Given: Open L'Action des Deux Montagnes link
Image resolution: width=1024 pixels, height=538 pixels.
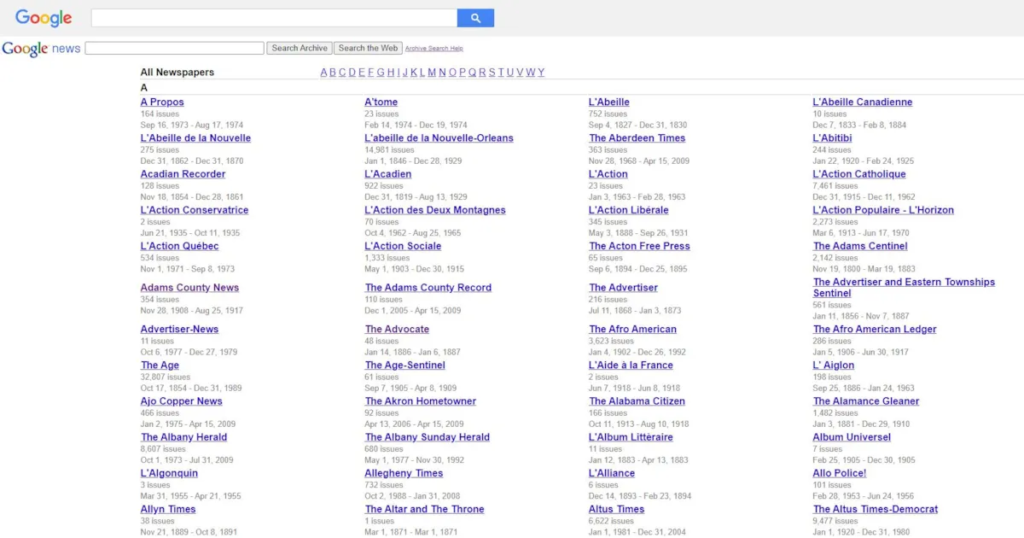Looking at the screenshot, I should point(435,210).
